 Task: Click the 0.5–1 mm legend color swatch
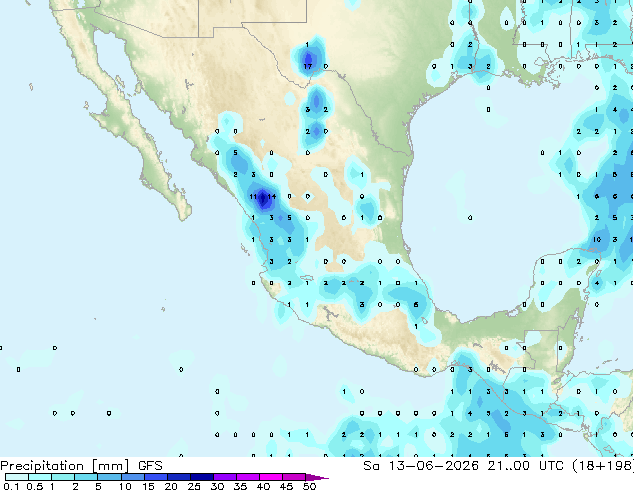click(40, 477)
